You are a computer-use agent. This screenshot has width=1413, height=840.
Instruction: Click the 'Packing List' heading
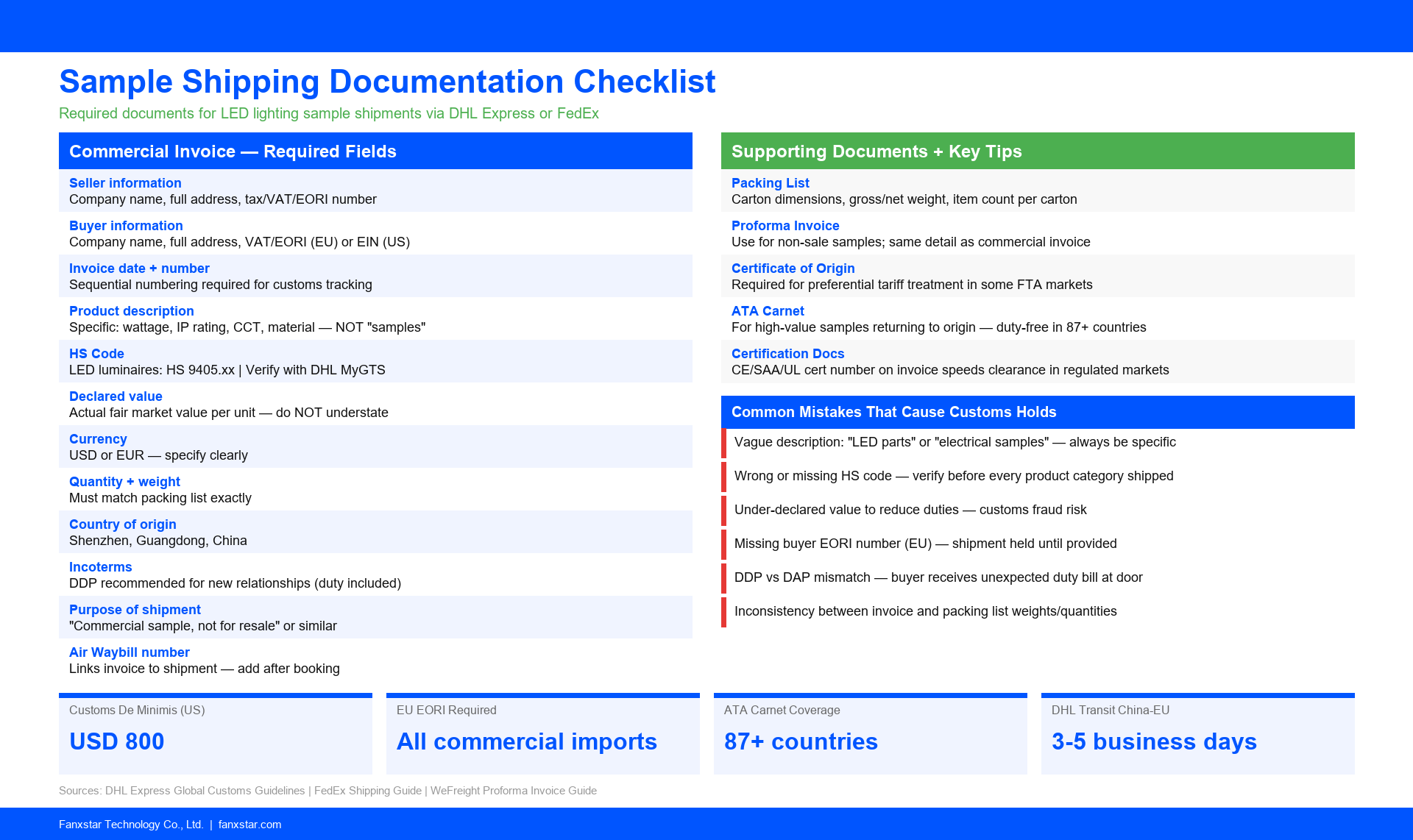point(771,183)
